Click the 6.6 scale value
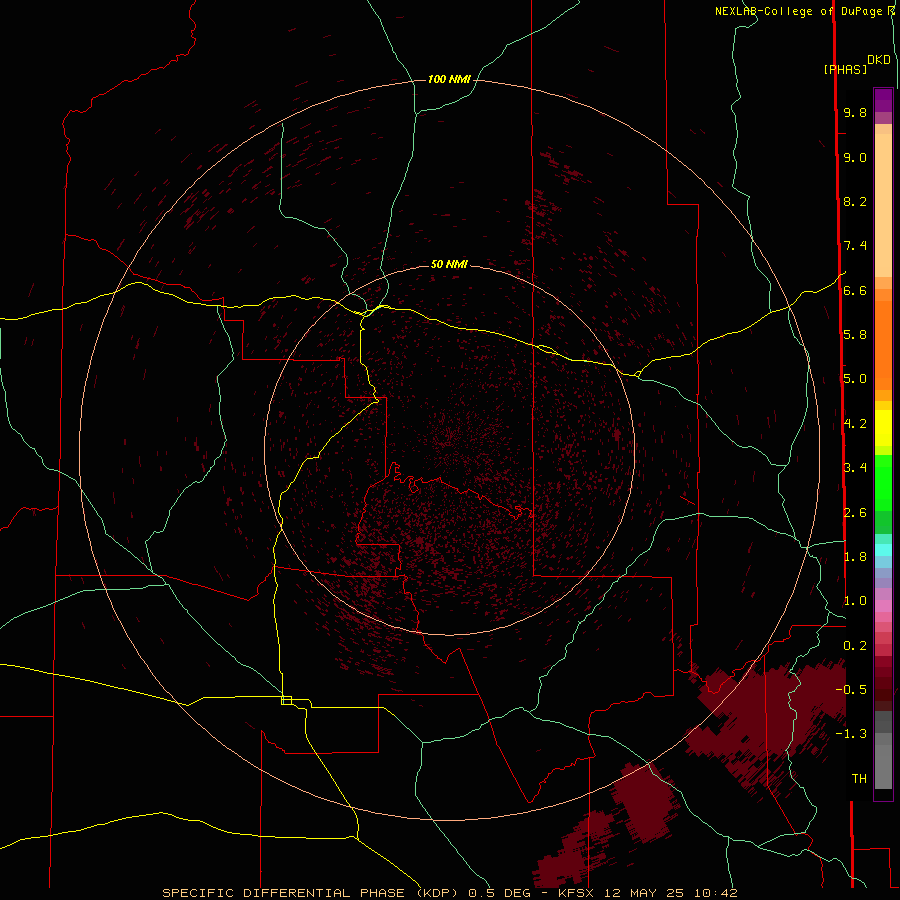The image size is (900, 900). (x=855, y=290)
